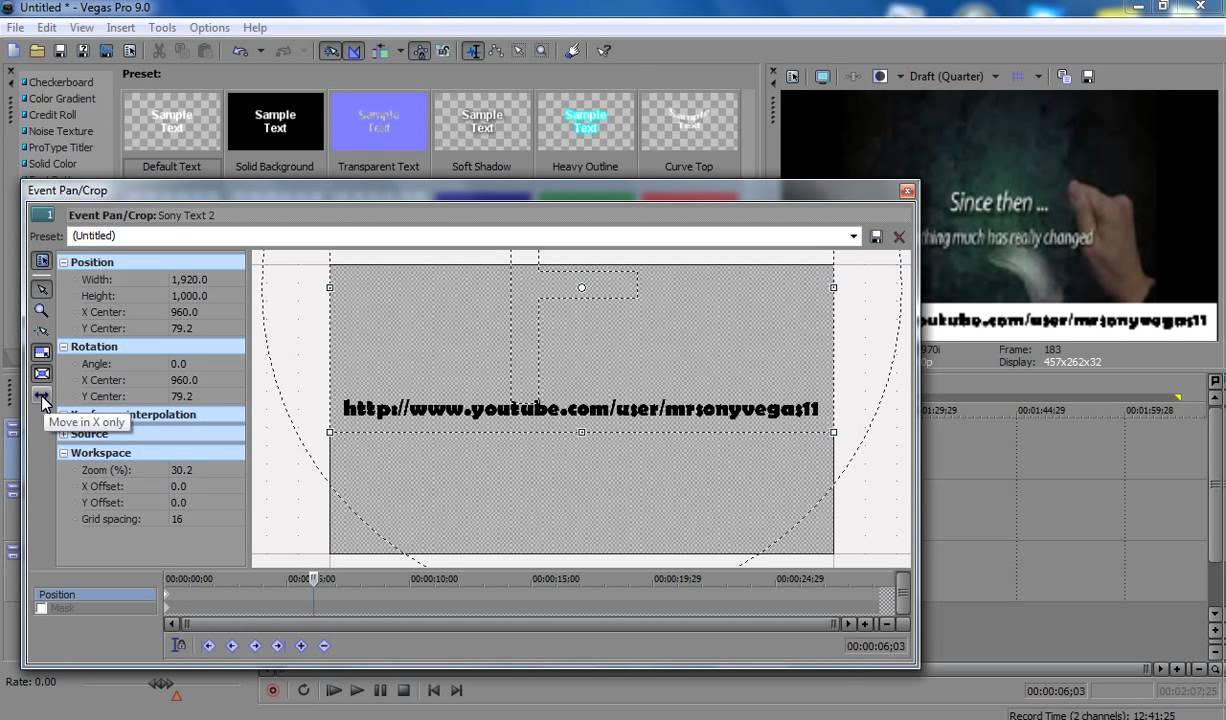Click Split Screen View icon in preview

tap(880, 76)
